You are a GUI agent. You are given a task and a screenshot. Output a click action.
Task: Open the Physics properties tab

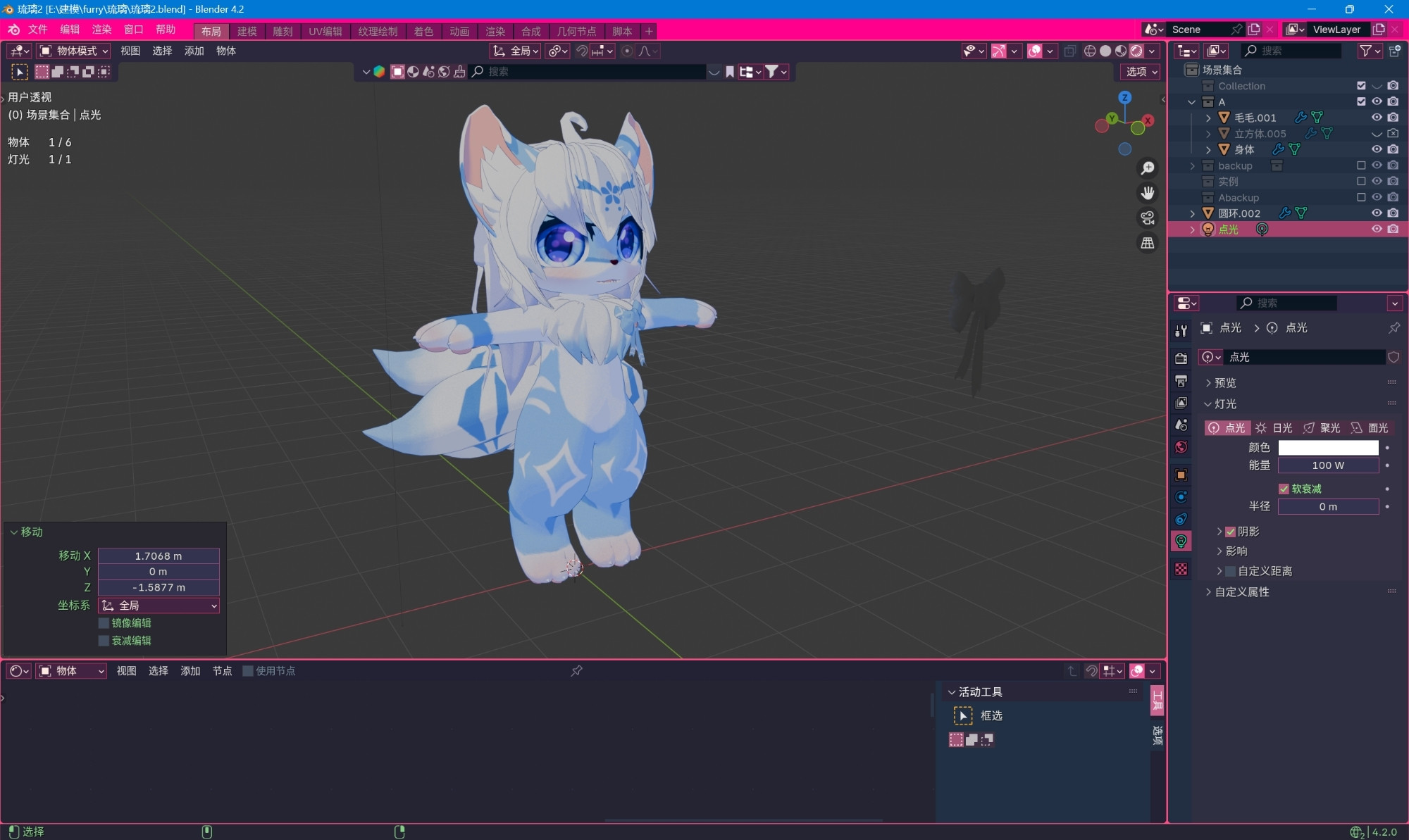point(1181,497)
